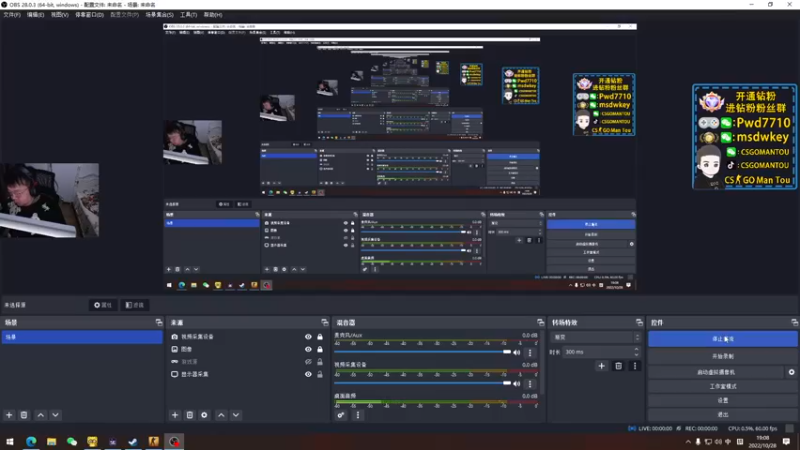Add a transition with the plus icon

click(602, 366)
